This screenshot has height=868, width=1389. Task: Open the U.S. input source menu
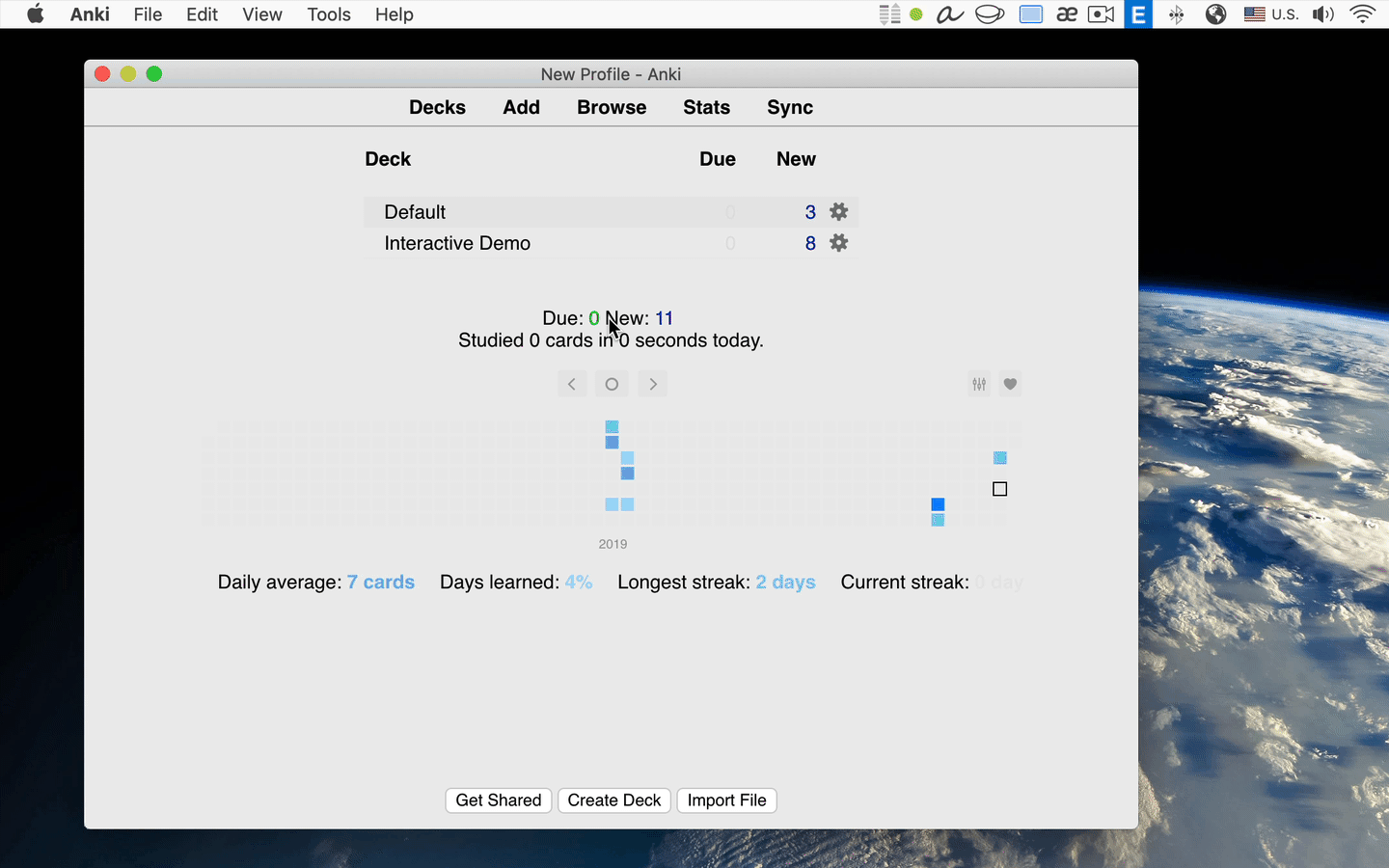(x=1271, y=14)
